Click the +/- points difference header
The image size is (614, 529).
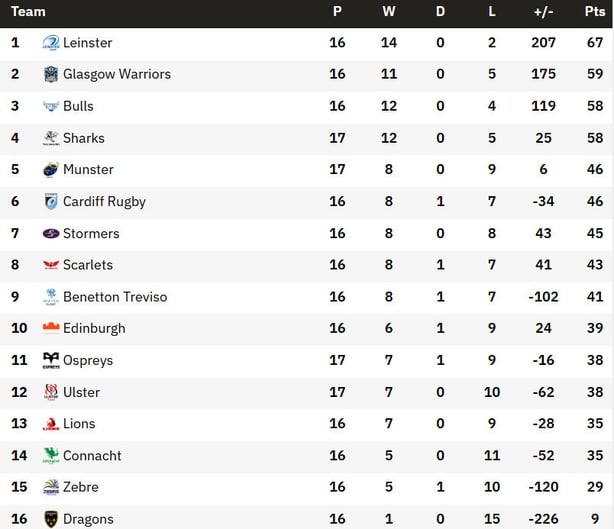click(544, 11)
